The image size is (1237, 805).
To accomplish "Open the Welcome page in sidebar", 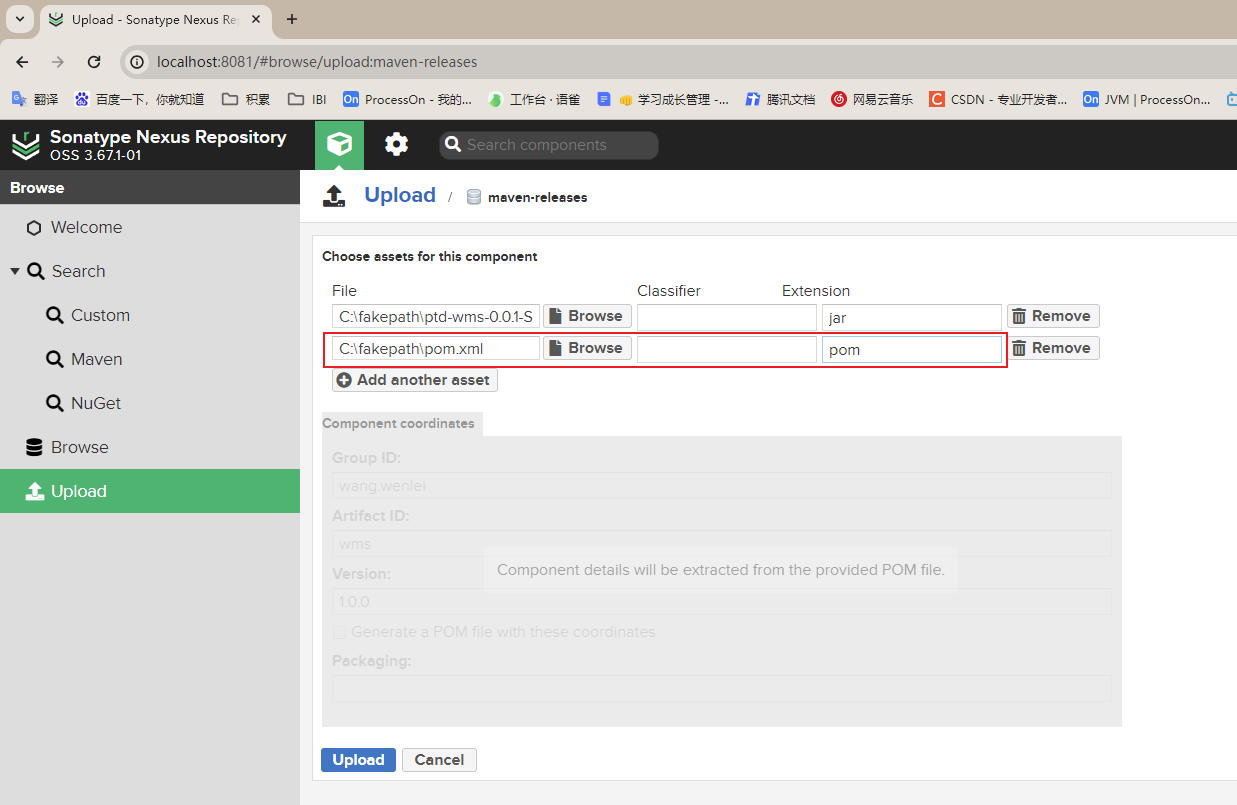I will (x=86, y=227).
